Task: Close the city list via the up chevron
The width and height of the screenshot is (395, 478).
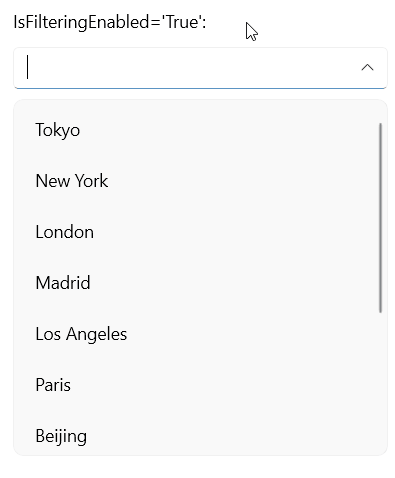Action: click(367, 68)
